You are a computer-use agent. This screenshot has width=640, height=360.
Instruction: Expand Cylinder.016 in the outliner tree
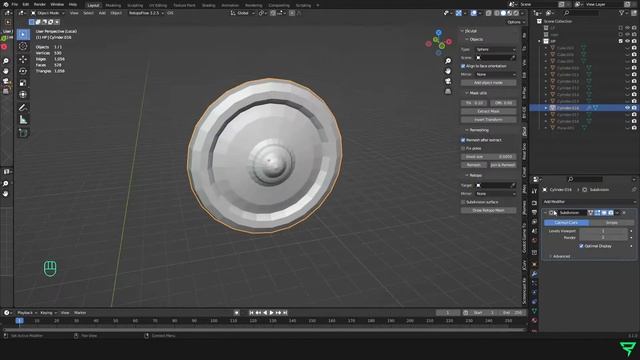(546, 108)
